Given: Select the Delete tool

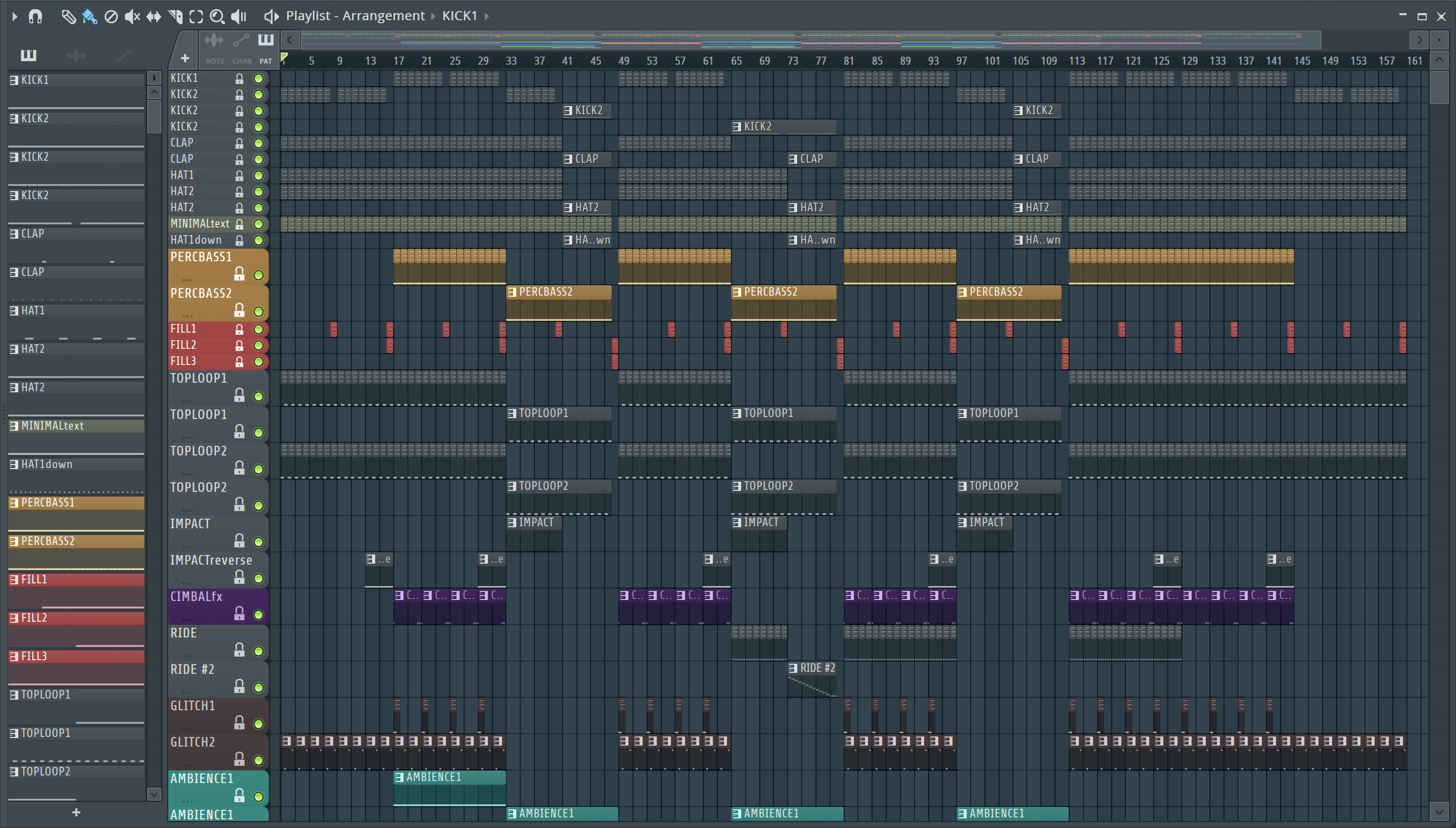Looking at the screenshot, I should click(111, 17).
